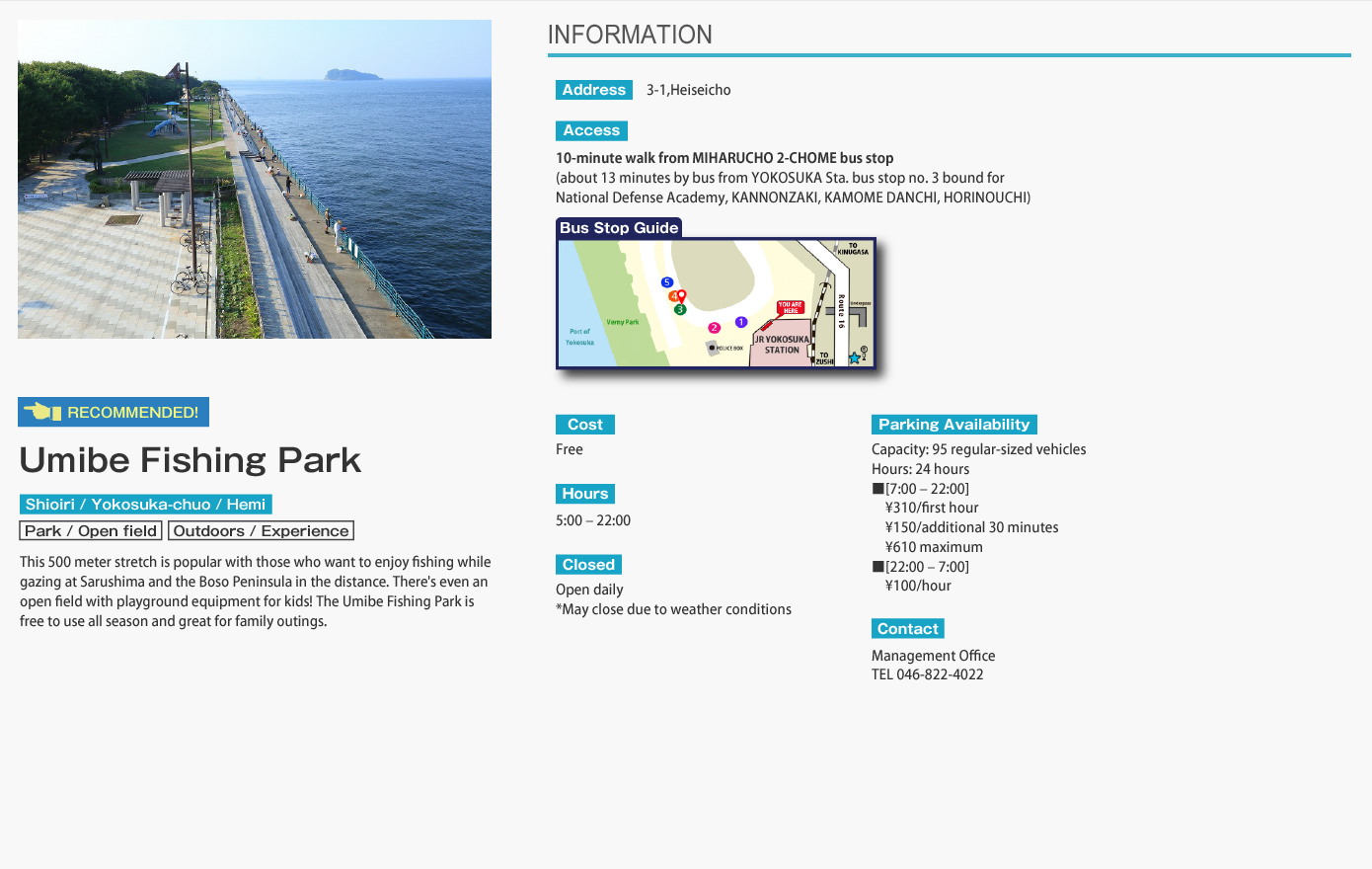The width and height of the screenshot is (1372, 869).
Task: Click the Access section label
Action: pyautogui.click(x=591, y=130)
